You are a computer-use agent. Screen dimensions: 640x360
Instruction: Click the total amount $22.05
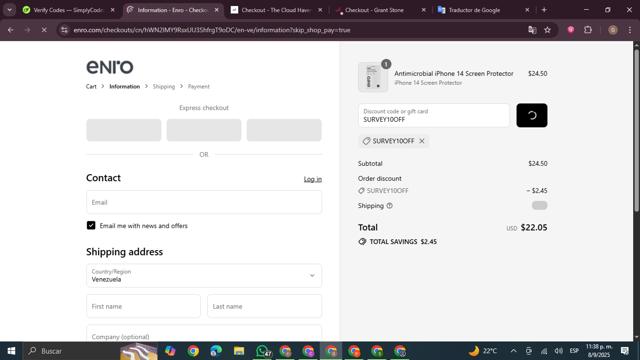coord(534,227)
